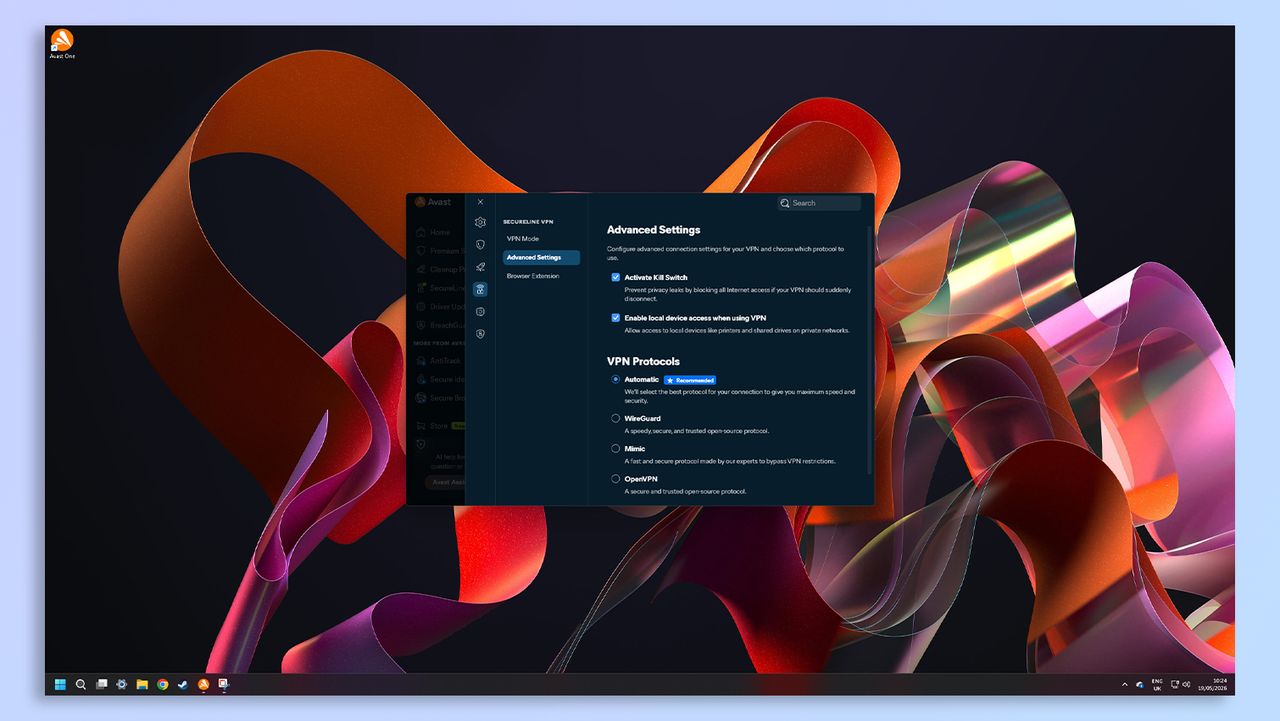Click Home in the dimmed Avast sidebar
The image size is (1280, 721).
pos(433,232)
